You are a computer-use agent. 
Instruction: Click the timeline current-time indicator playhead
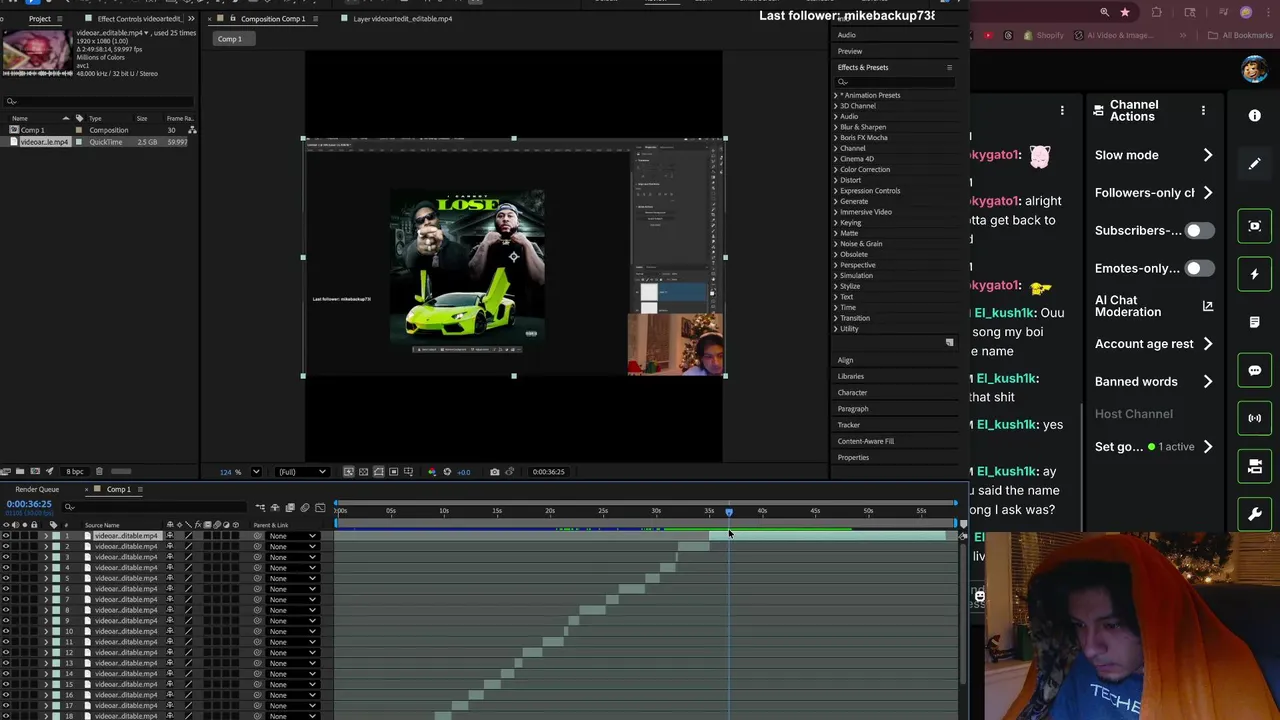pyautogui.click(x=729, y=512)
